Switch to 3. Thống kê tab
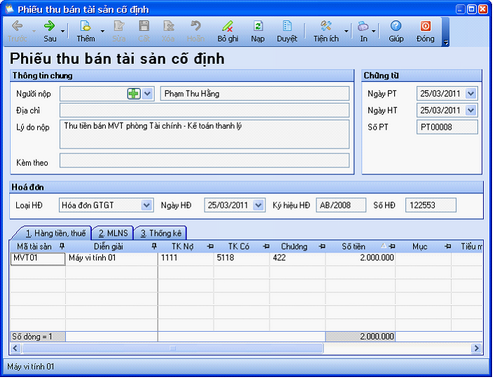Screen dimensions: 493x378 click(161, 233)
